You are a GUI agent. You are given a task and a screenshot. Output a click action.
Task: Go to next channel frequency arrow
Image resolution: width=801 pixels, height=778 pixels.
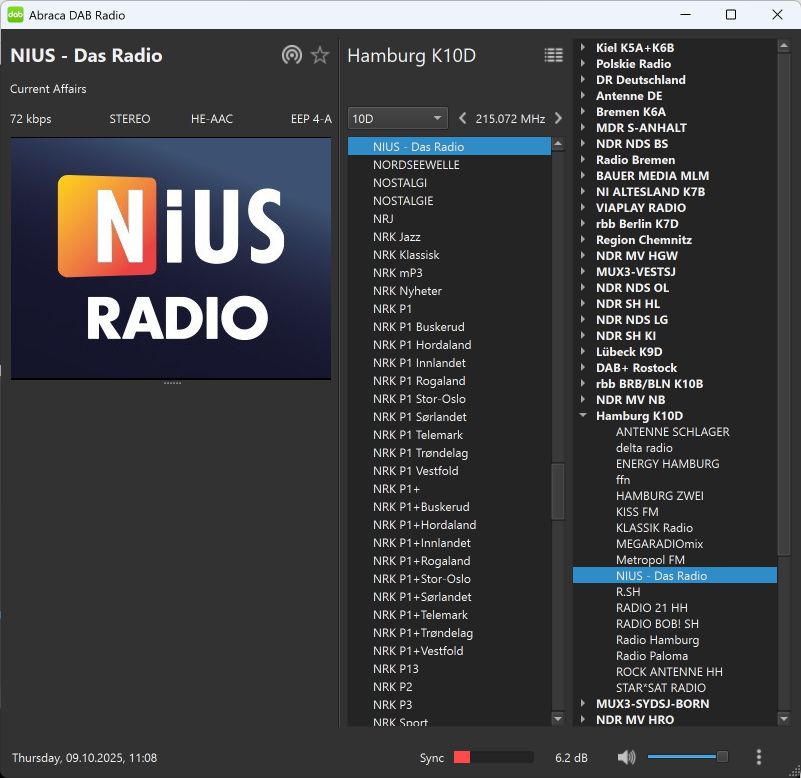tap(558, 118)
